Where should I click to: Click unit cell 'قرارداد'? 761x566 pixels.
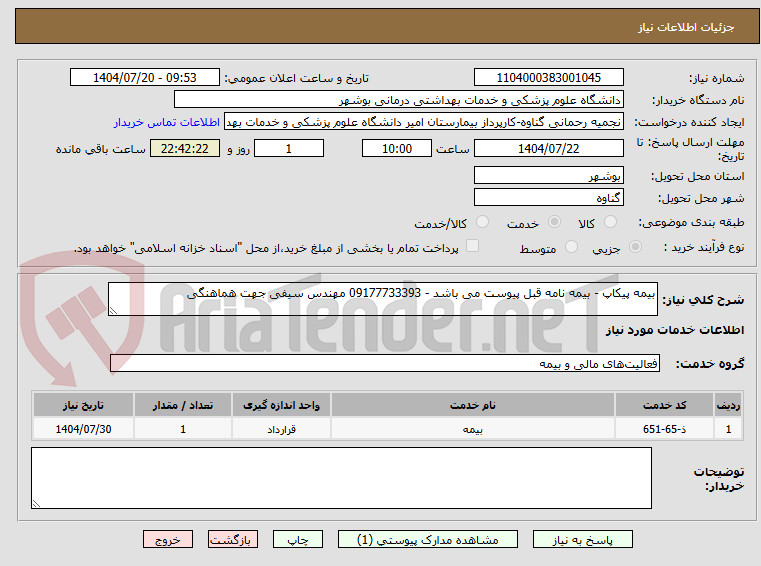[x=281, y=429]
